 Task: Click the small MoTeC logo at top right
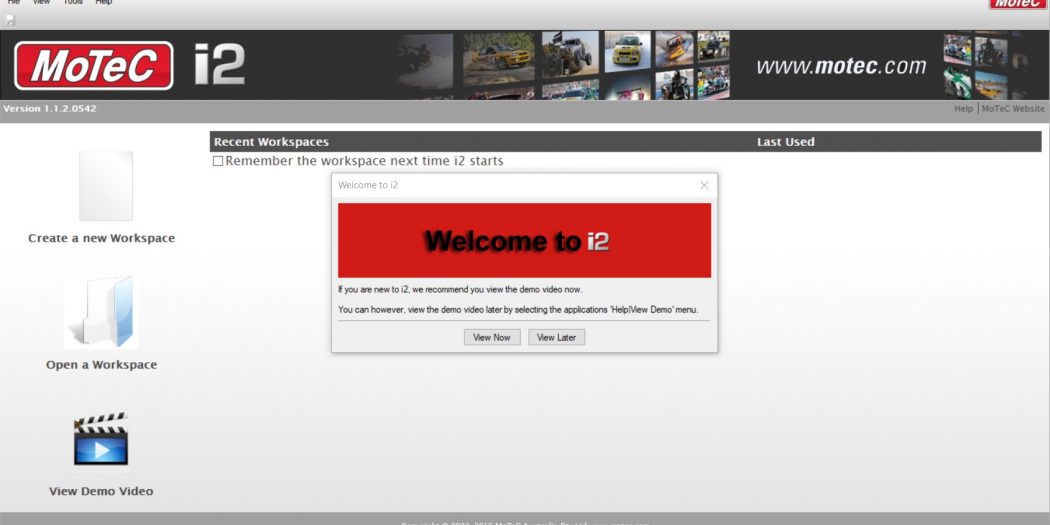[1017, 3]
